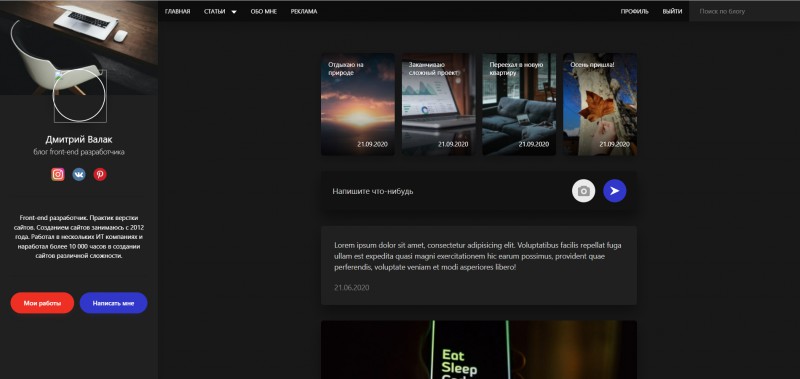The height and width of the screenshot is (379, 800).
Task: Open ОБО МНЕ page
Action: coord(264,12)
